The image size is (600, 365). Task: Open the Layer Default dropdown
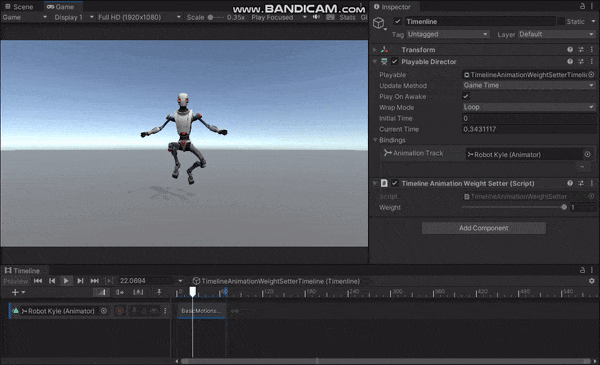557,34
